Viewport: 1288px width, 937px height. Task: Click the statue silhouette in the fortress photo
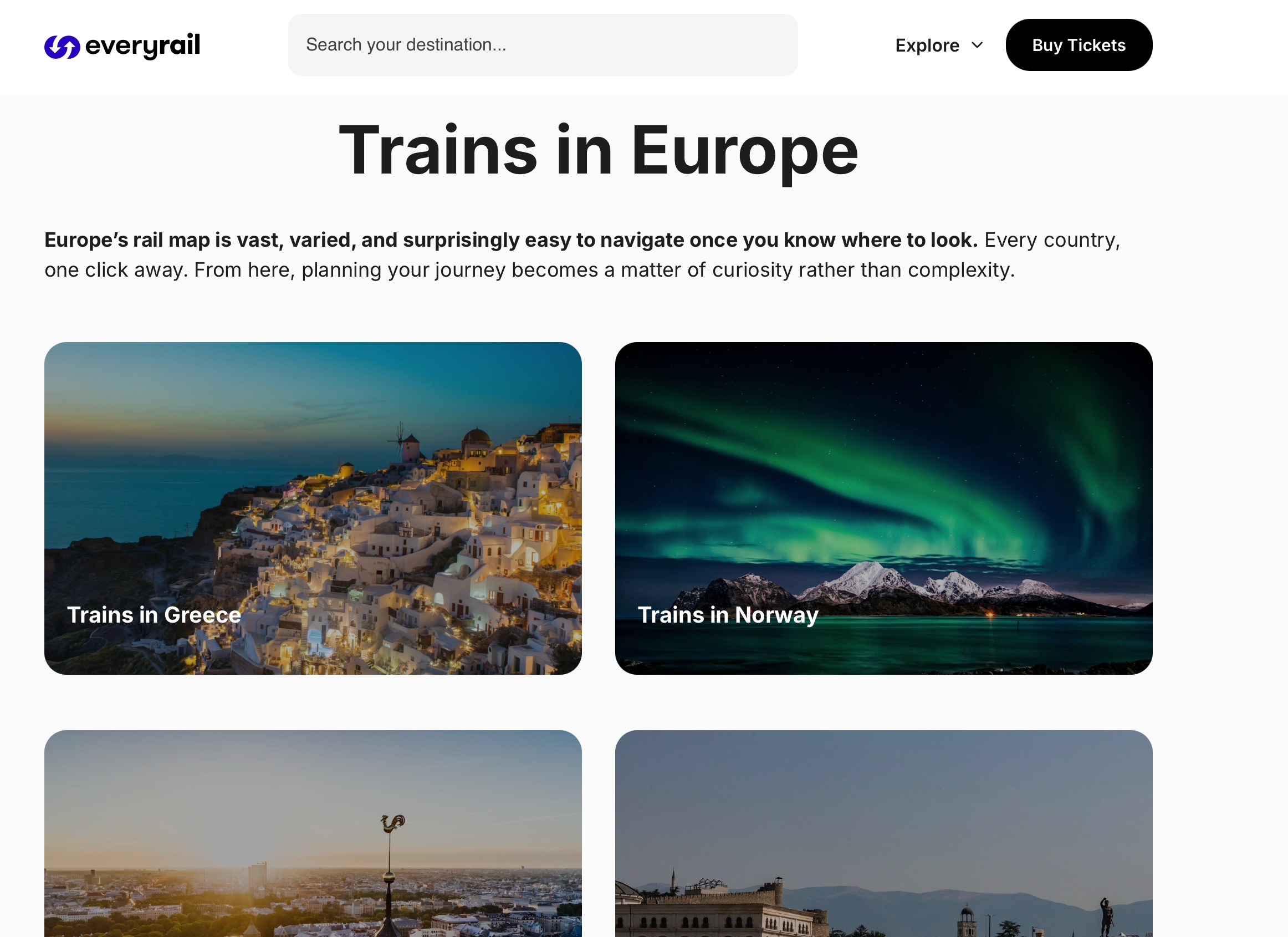point(1106,916)
